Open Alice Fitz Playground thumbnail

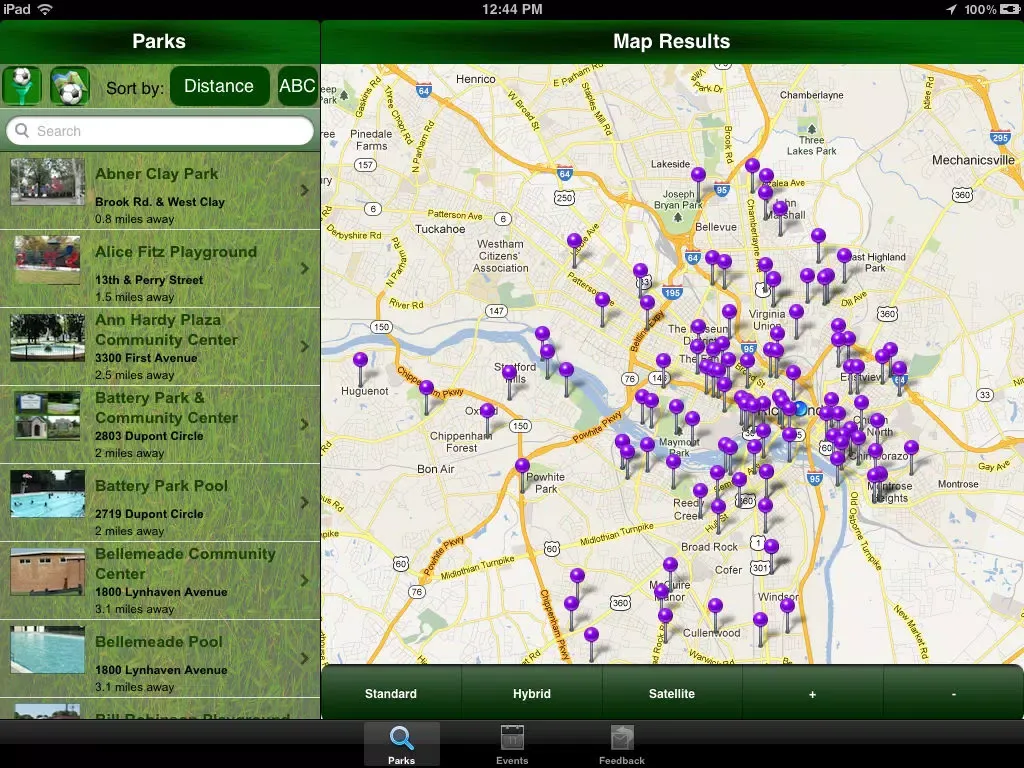pos(48,260)
